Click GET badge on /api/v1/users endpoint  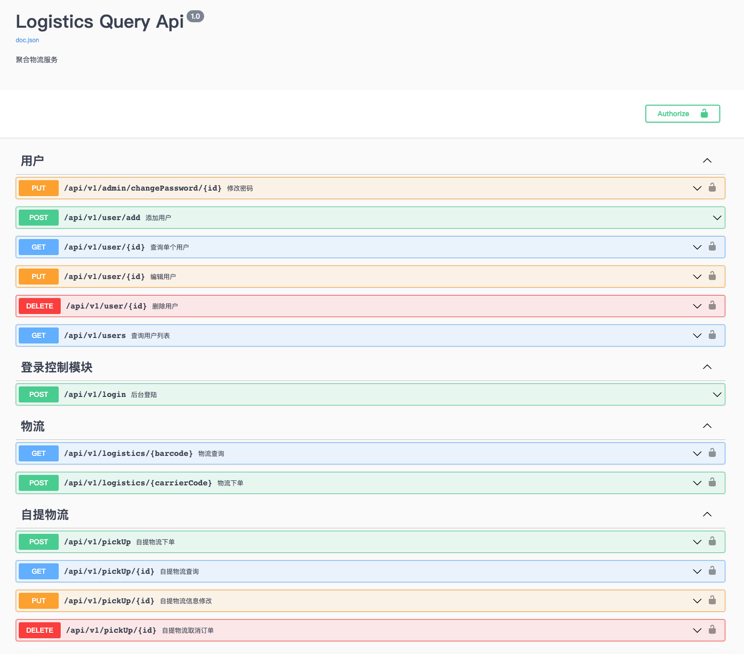(x=38, y=336)
